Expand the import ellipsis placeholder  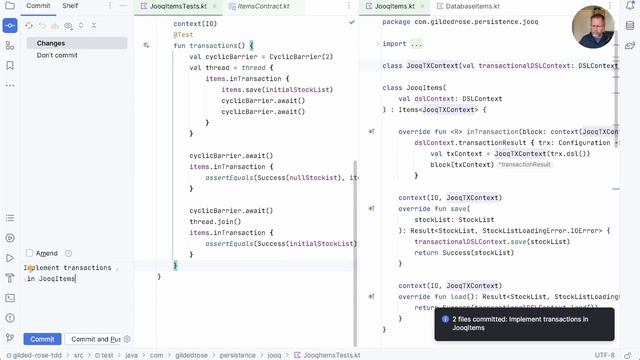(416, 44)
